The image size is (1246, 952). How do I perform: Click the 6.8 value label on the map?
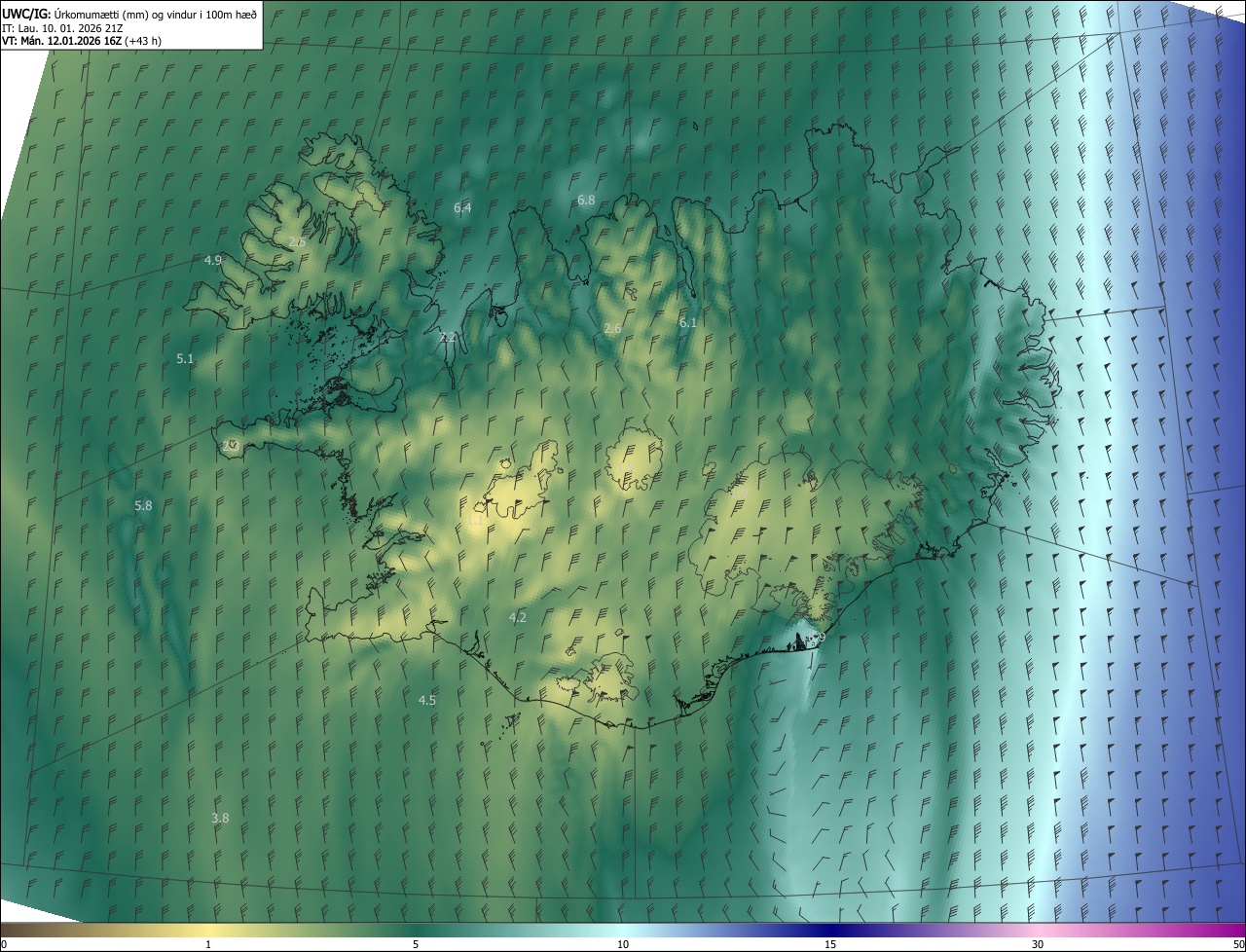(586, 200)
